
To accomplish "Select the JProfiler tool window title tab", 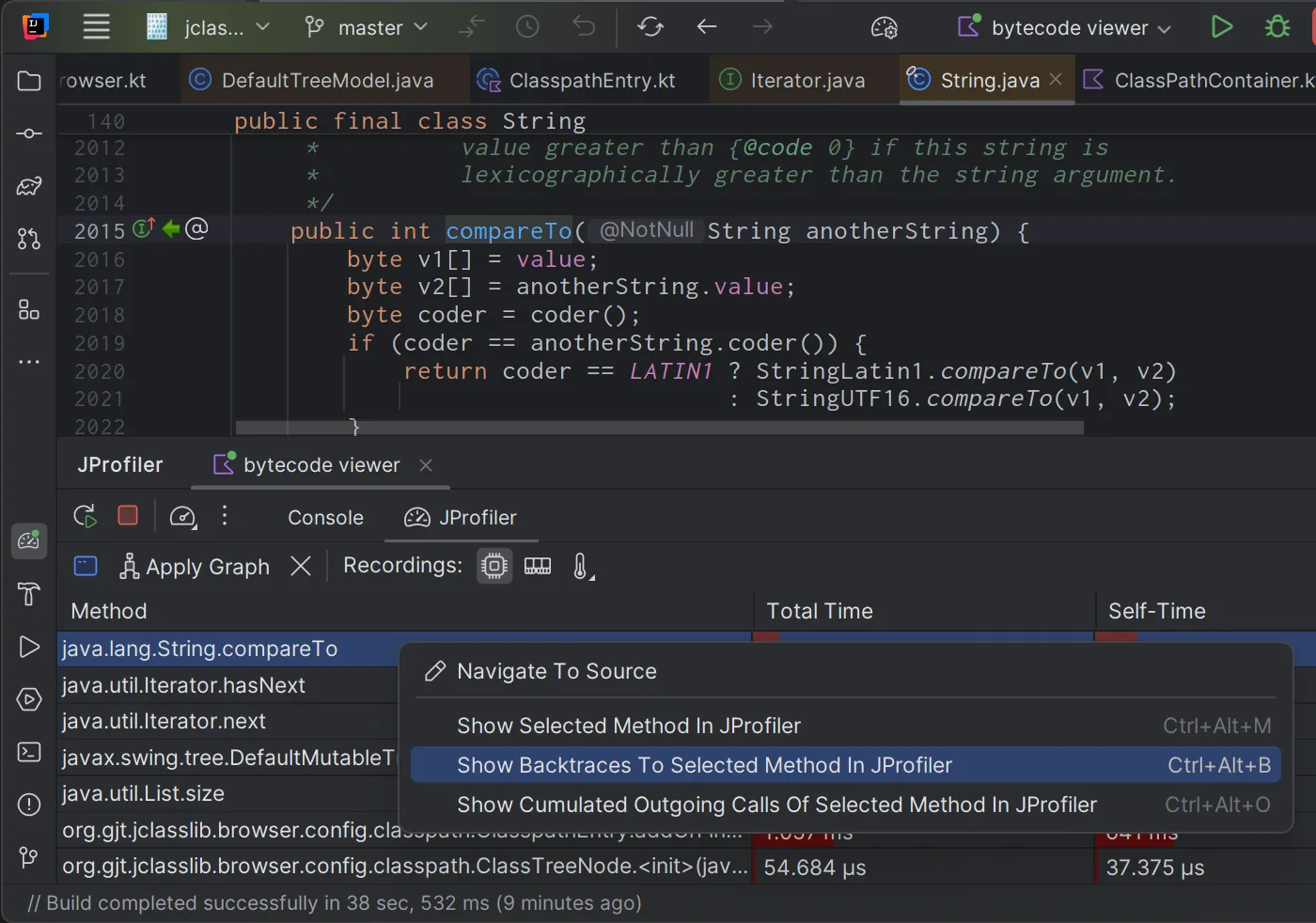I will point(120,465).
